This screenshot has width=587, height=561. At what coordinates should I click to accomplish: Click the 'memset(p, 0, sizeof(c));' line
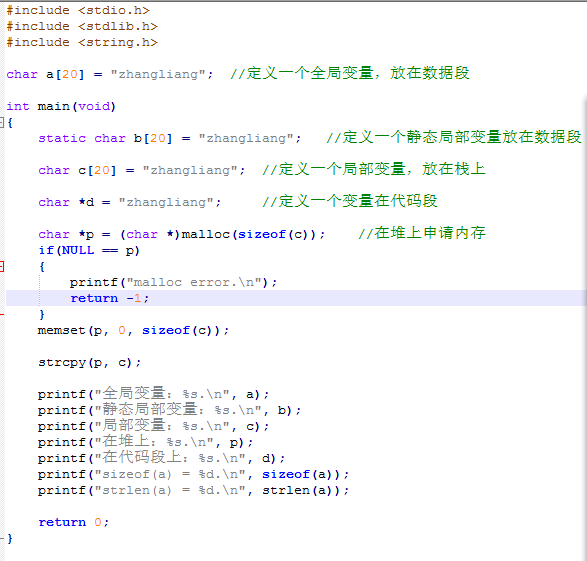[x=133, y=330]
